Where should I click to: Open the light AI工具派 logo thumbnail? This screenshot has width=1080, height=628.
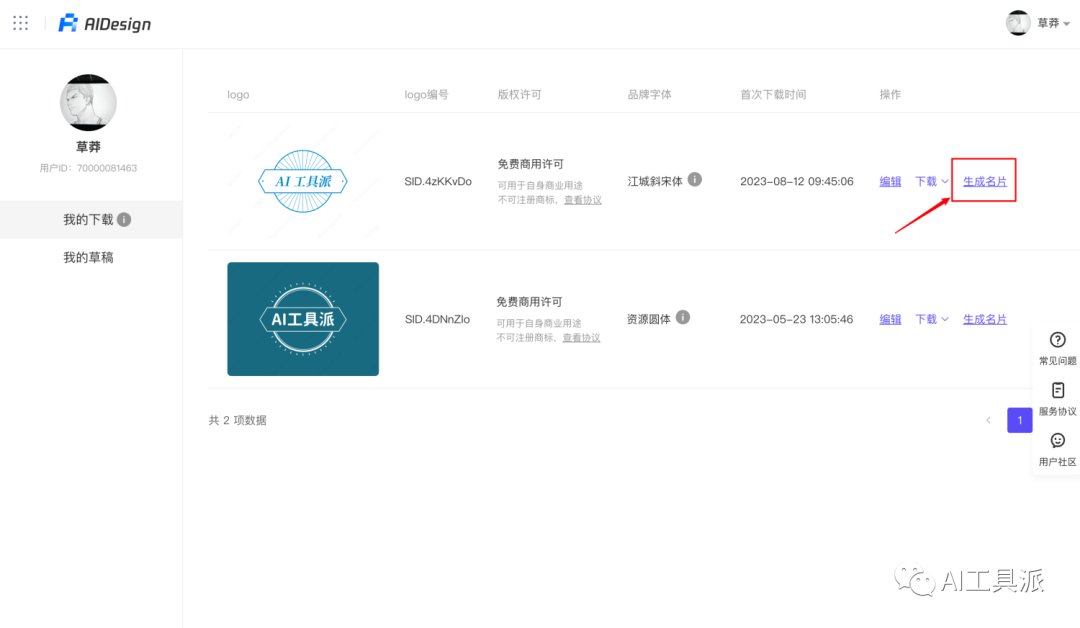click(x=303, y=181)
